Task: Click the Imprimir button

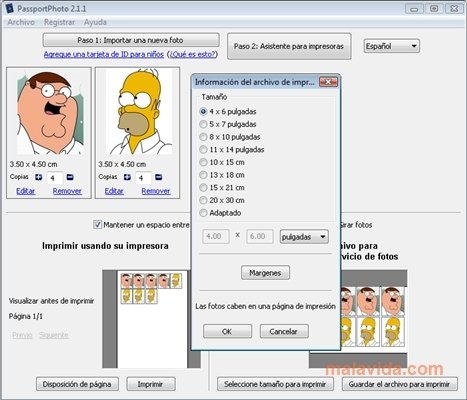Action: click(151, 384)
